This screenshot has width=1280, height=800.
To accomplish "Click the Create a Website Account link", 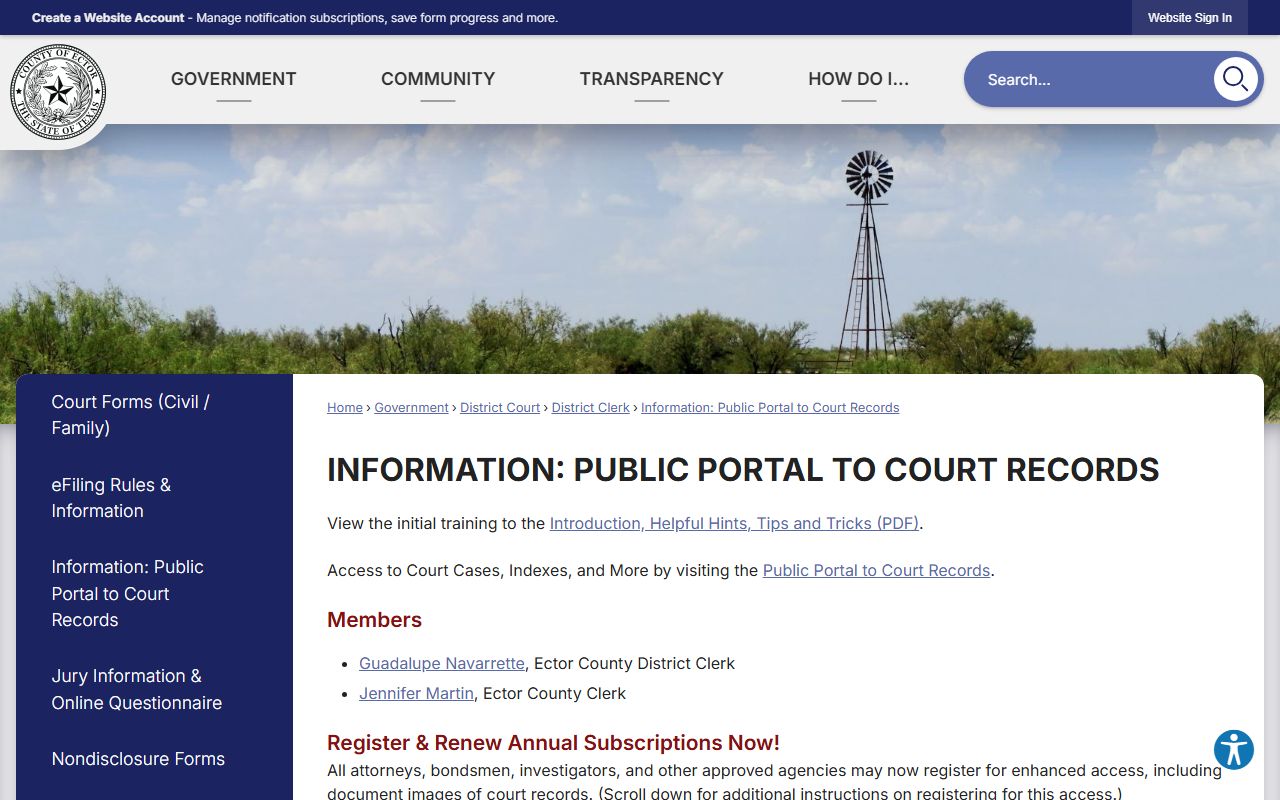I will [108, 18].
